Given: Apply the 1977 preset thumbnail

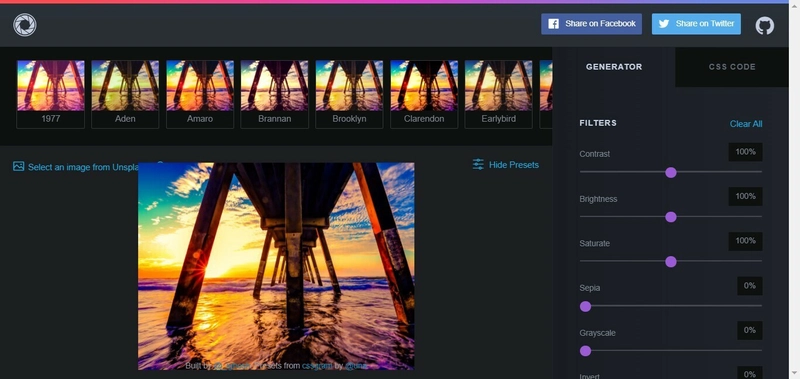Looking at the screenshot, I should (x=51, y=94).
